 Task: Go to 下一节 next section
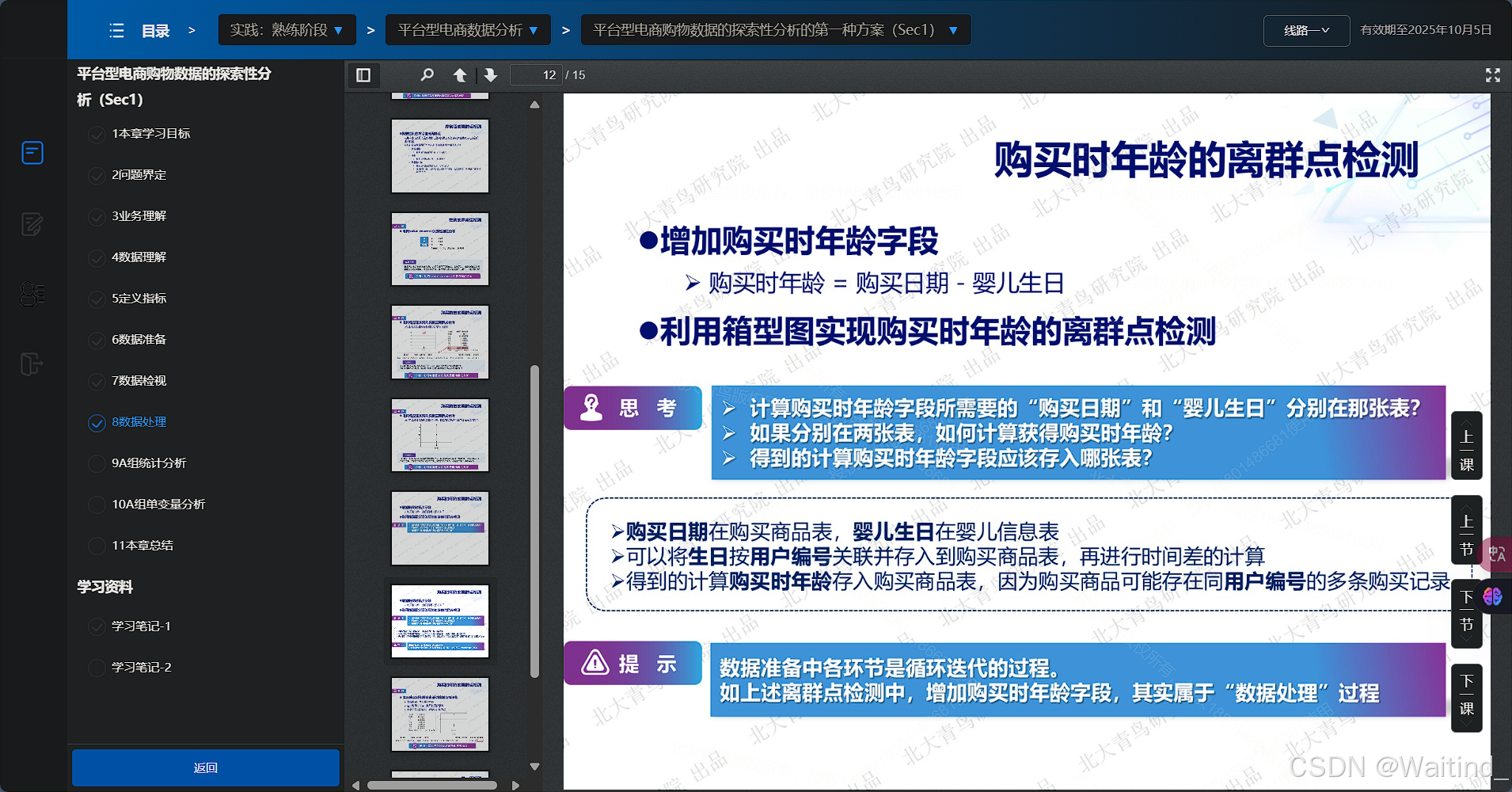tap(1466, 615)
